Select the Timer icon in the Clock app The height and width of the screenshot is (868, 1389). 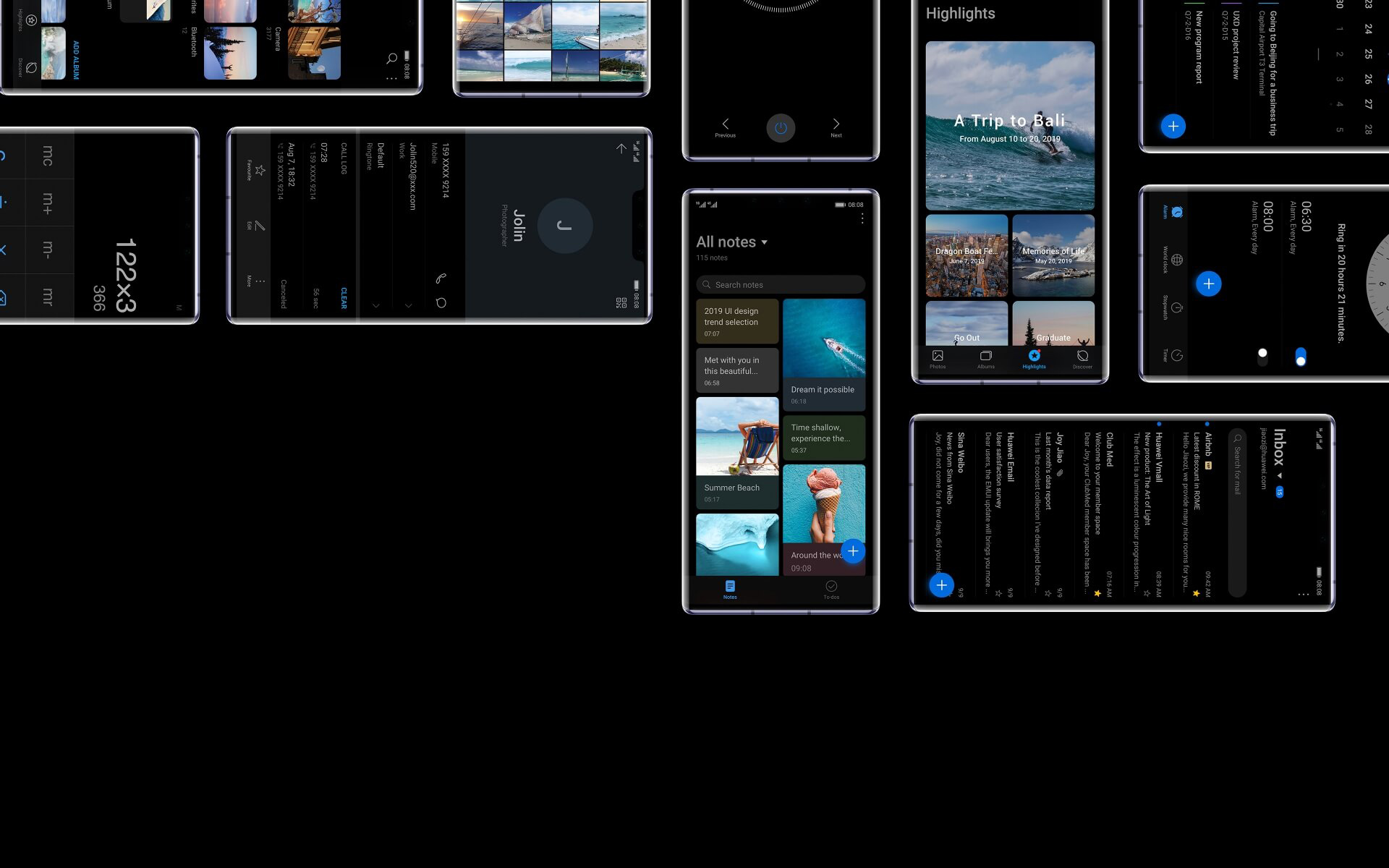click(1177, 355)
